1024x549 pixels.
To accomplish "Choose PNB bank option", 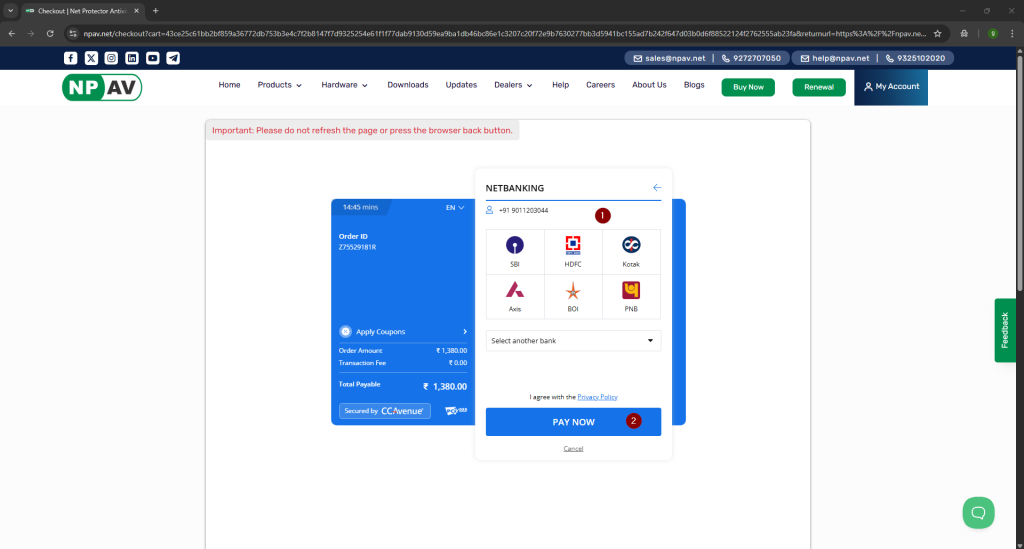I will [x=631, y=296].
